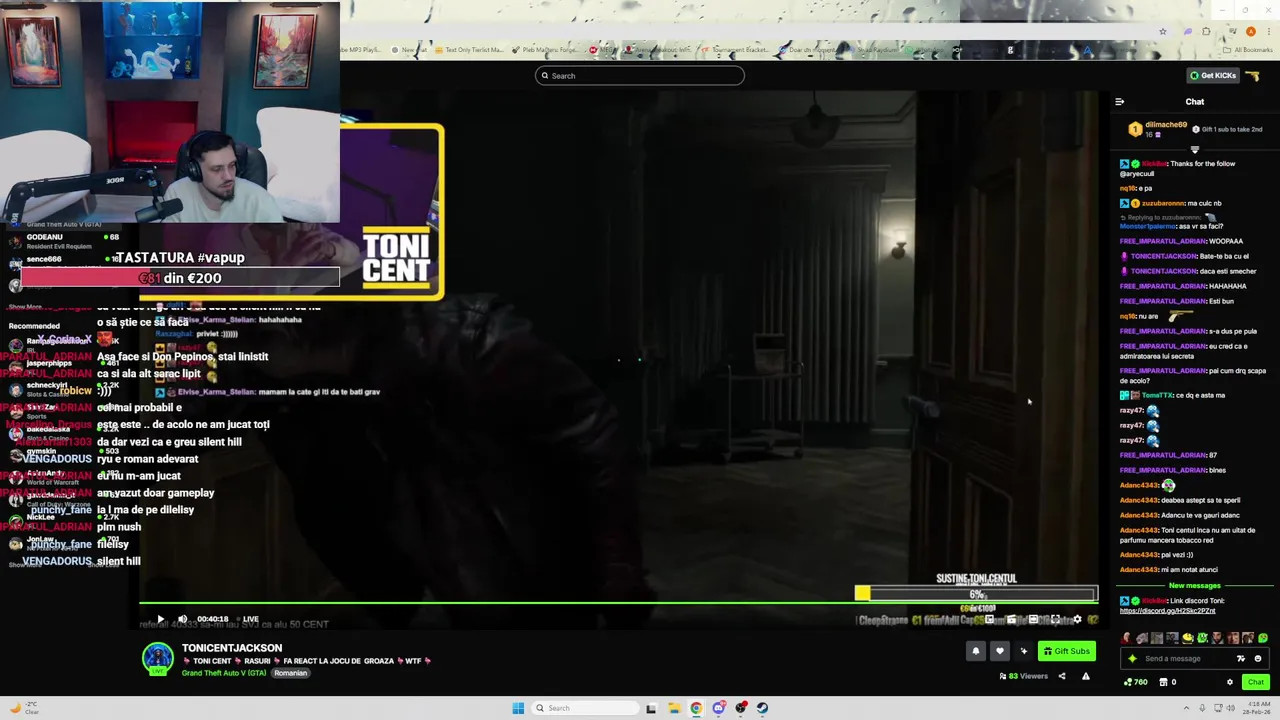1280x720 pixels.
Task: Click the Get KICKs button
Action: 1213,76
